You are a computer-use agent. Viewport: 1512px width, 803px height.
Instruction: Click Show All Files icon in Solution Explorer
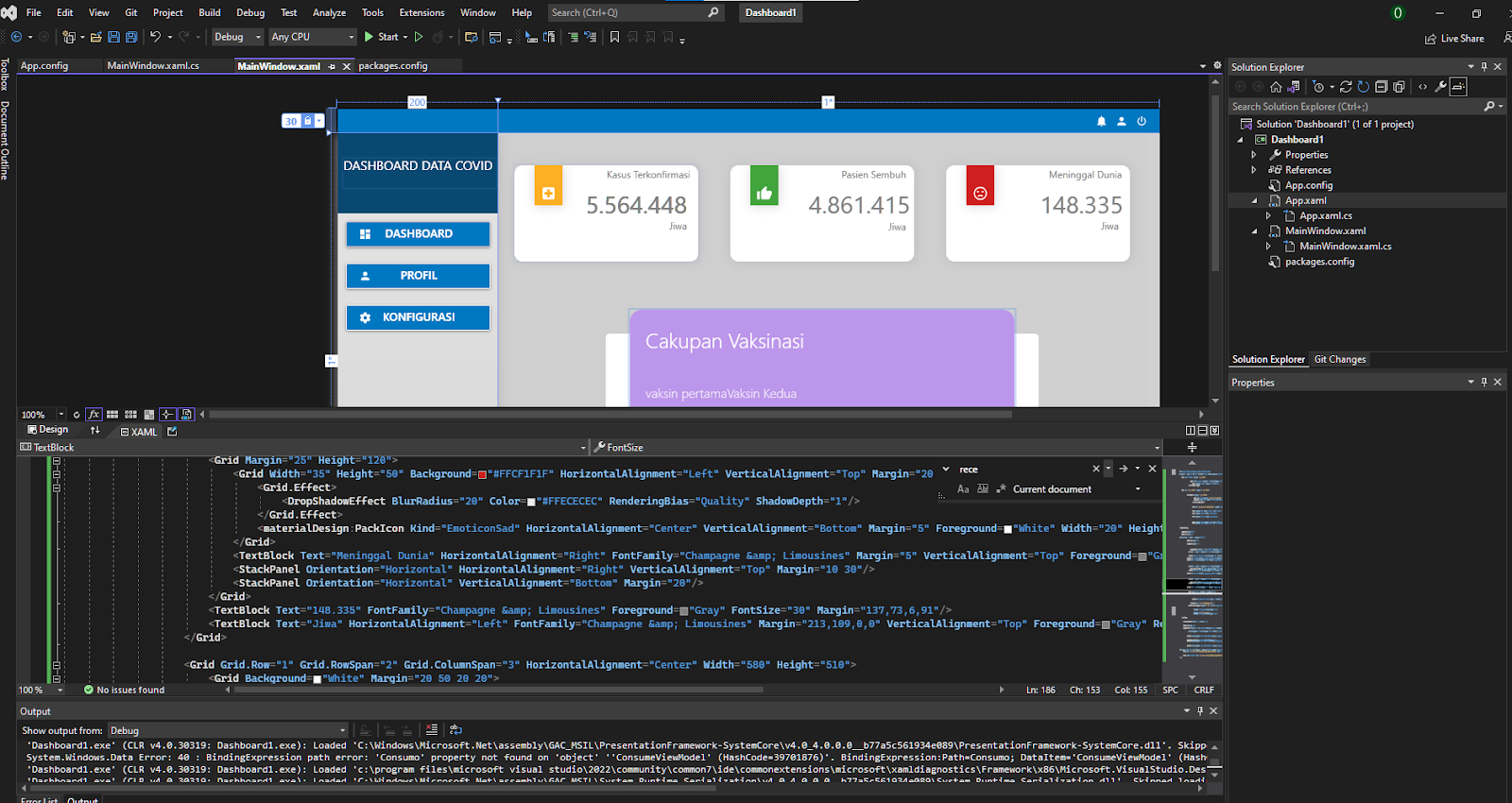[1400, 87]
